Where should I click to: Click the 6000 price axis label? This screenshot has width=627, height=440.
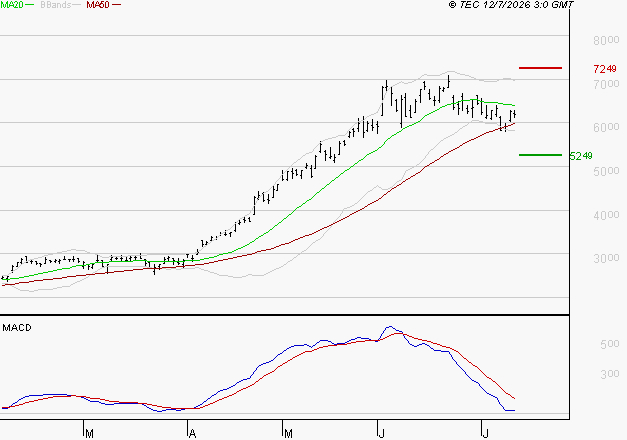click(x=606, y=127)
